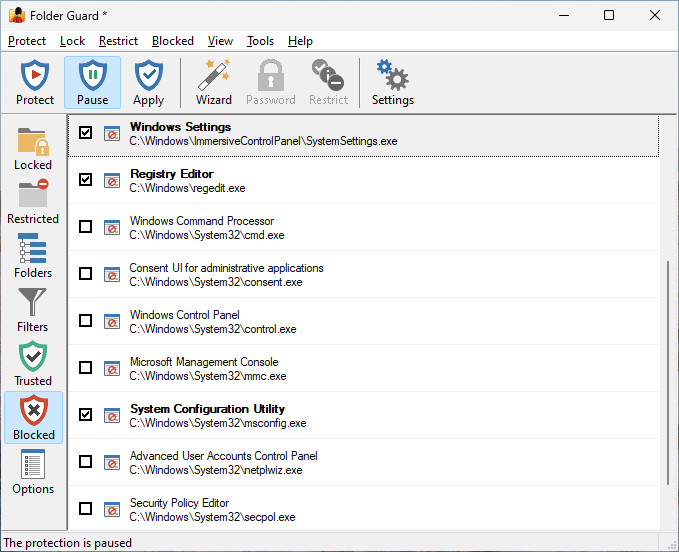The width and height of the screenshot is (679, 552).
Task: Open the Help menu
Action: coord(300,41)
